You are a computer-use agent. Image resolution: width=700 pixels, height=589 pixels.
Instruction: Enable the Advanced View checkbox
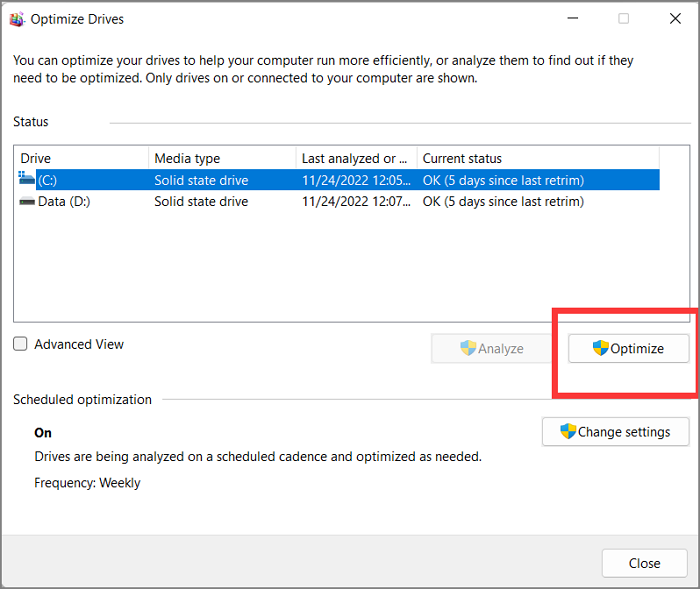(21, 344)
